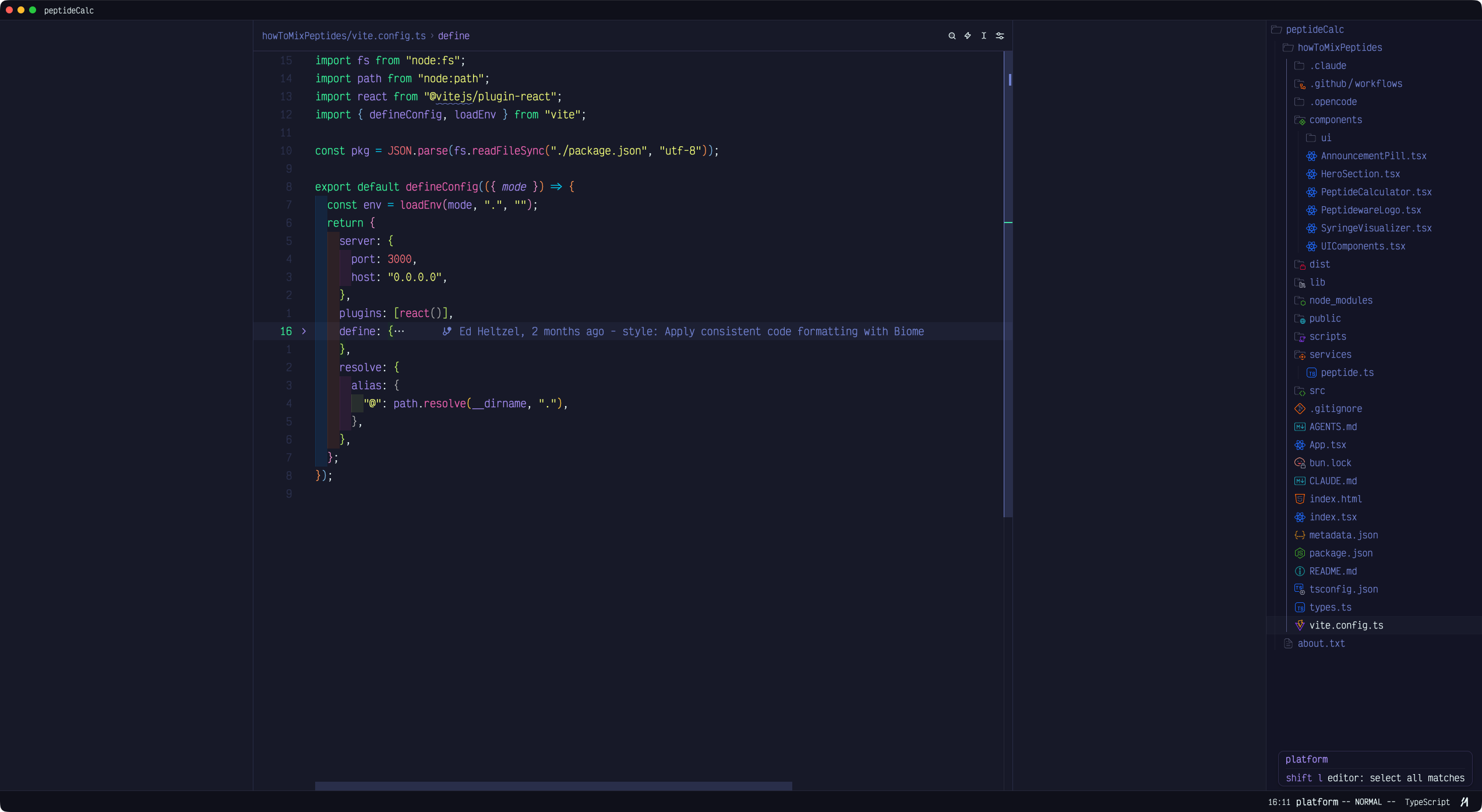
Task: Click the horizontal scrollbar under the editor
Action: (x=553, y=786)
